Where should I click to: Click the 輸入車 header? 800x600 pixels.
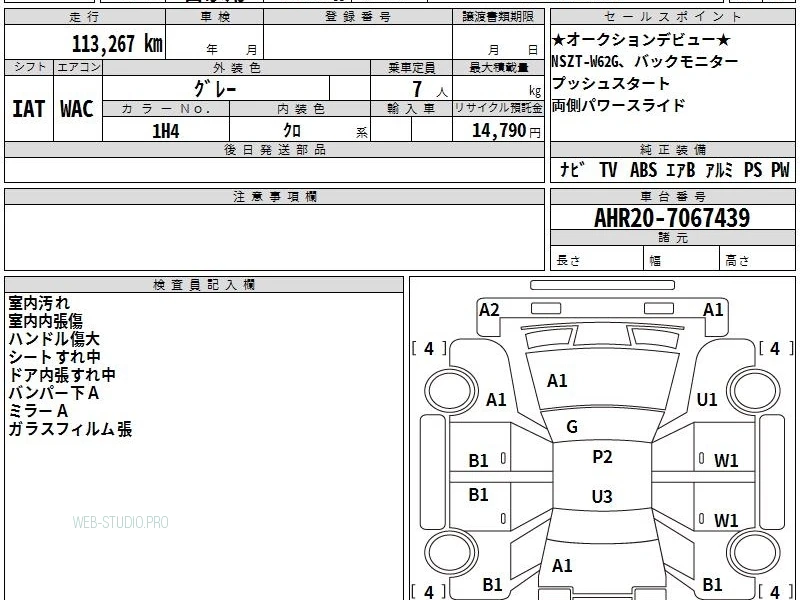(412, 109)
